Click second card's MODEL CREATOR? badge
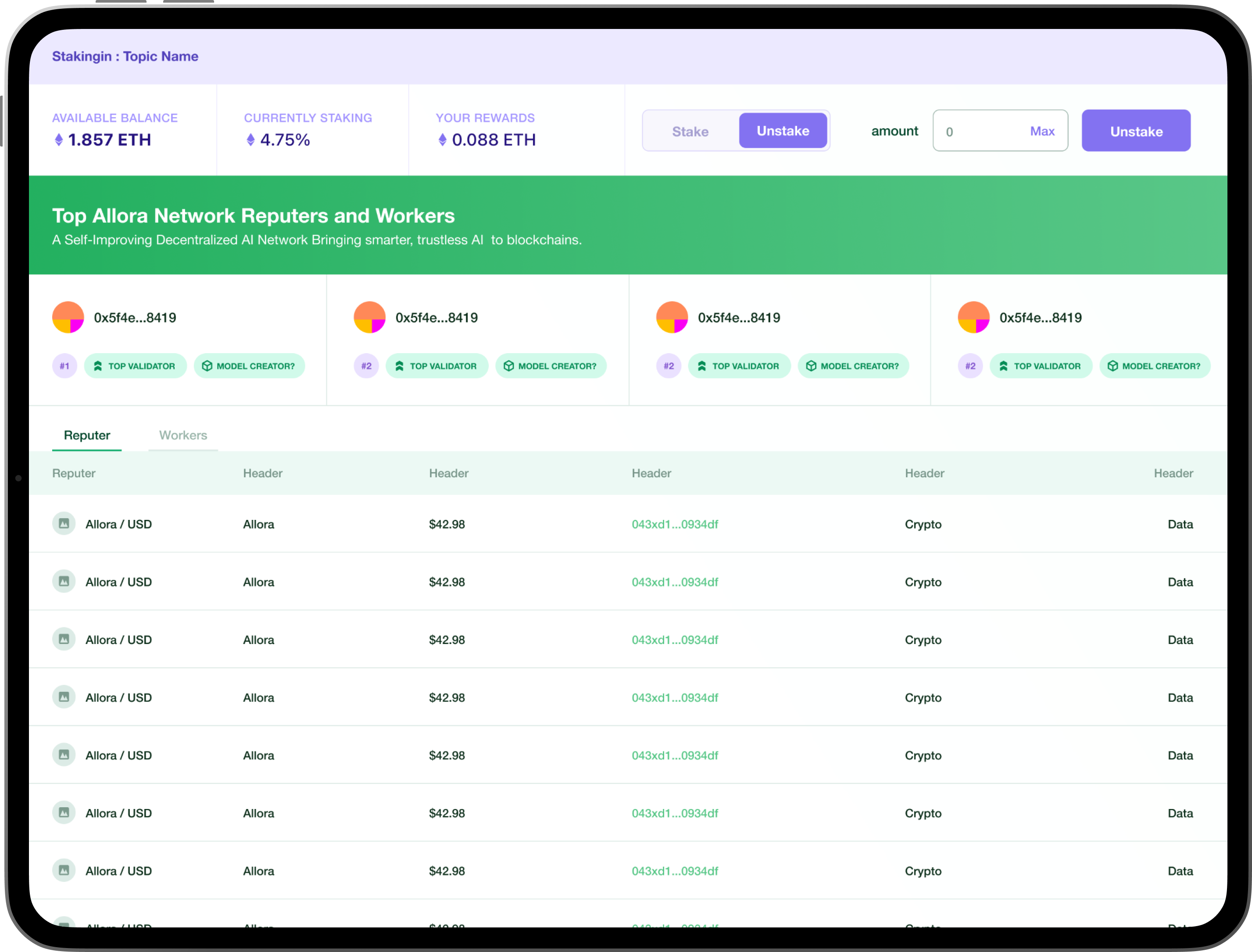Image resolution: width=1252 pixels, height=952 pixels. click(x=551, y=366)
